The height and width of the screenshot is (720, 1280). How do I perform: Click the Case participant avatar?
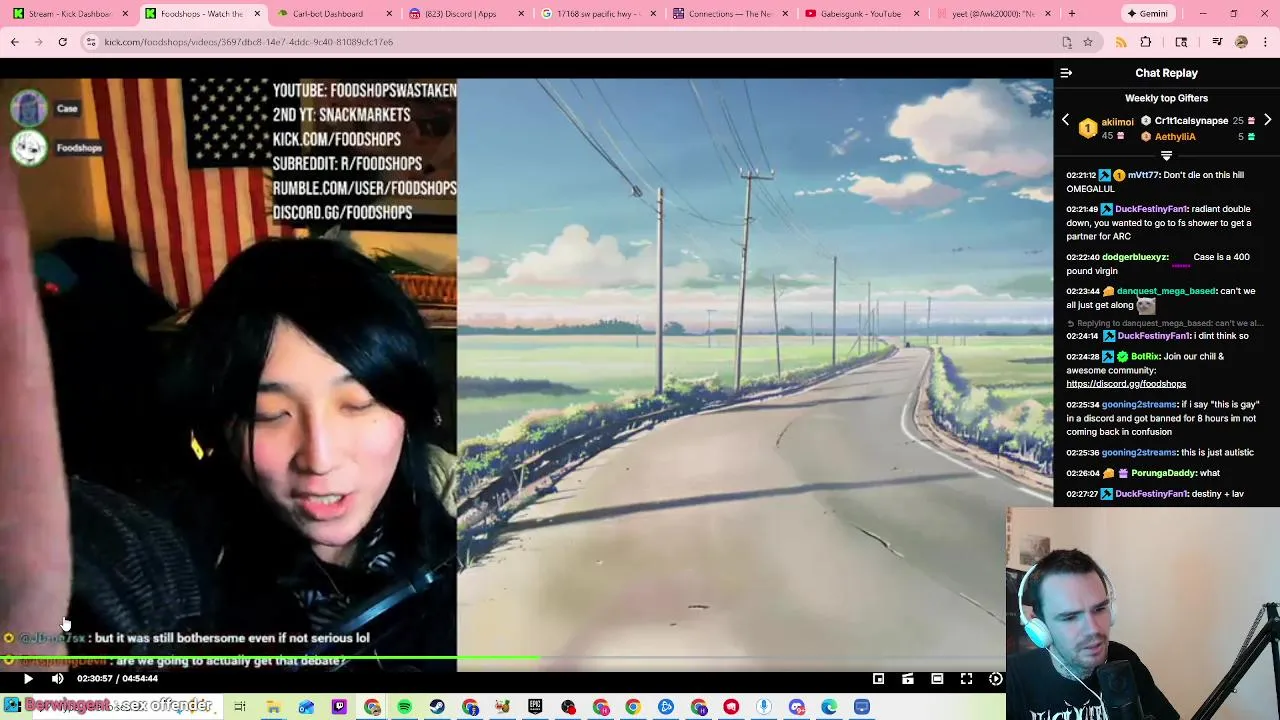click(29, 108)
